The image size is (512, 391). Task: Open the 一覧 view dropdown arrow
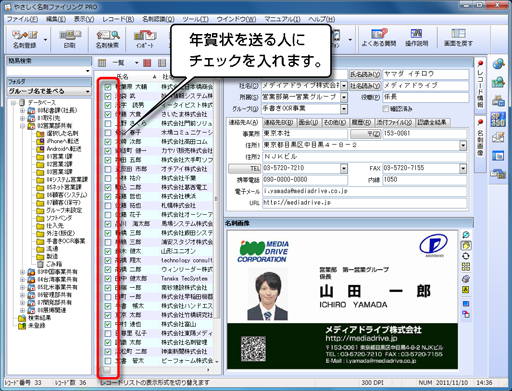point(136,63)
